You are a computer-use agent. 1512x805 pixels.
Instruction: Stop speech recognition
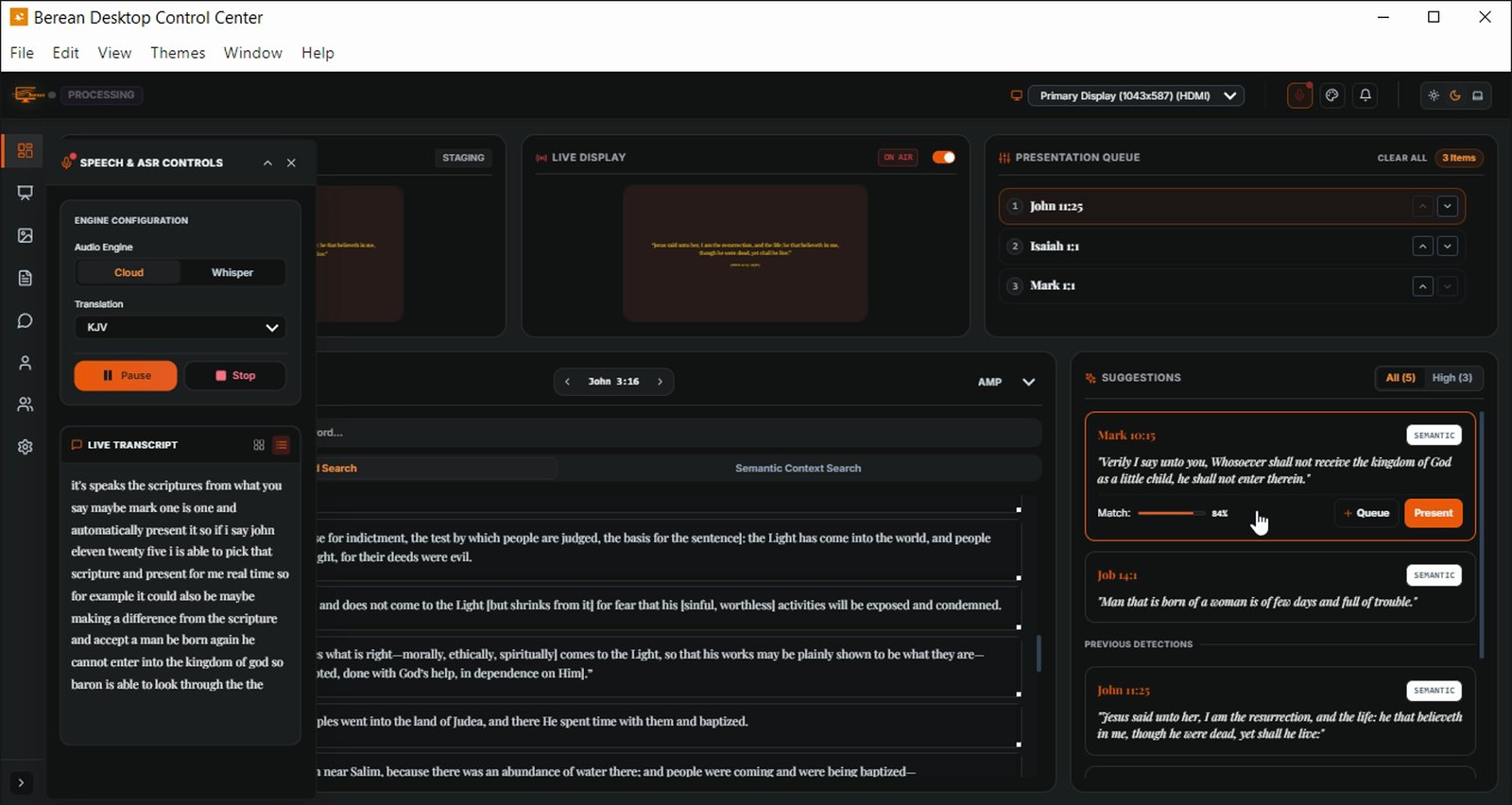pyautogui.click(x=235, y=376)
